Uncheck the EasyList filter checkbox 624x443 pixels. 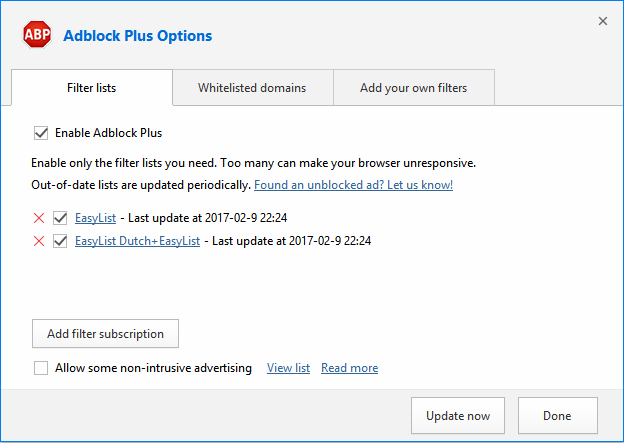(60, 218)
